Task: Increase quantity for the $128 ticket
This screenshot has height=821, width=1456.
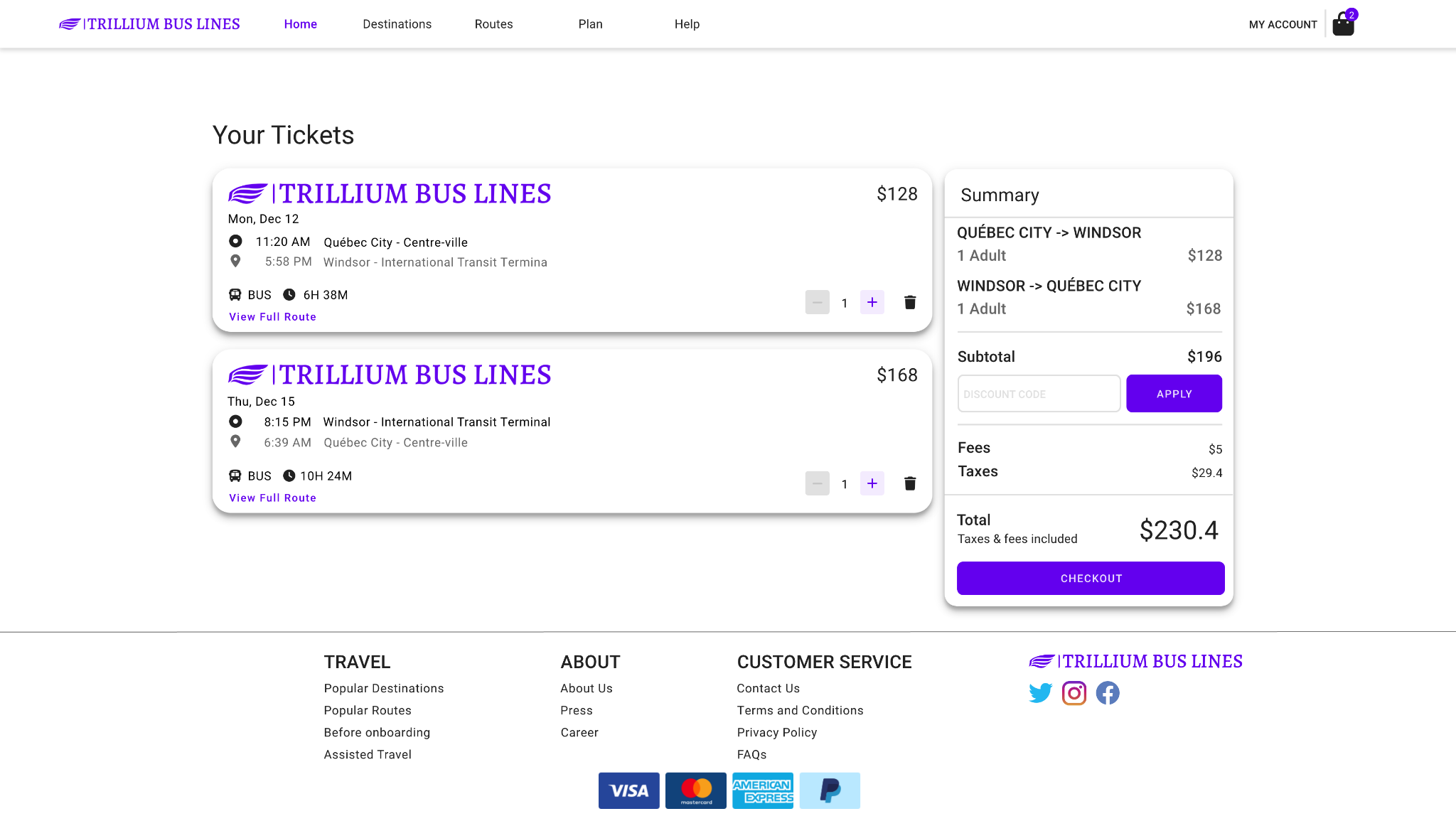Action: tap(872, 303)
